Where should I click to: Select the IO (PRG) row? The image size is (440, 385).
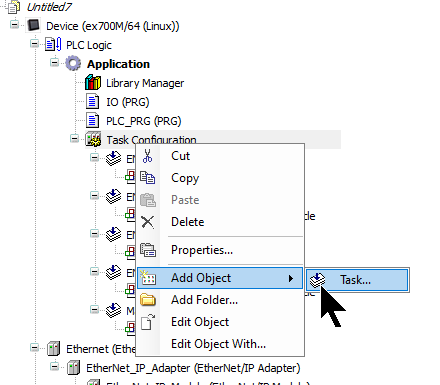[128, 102]
